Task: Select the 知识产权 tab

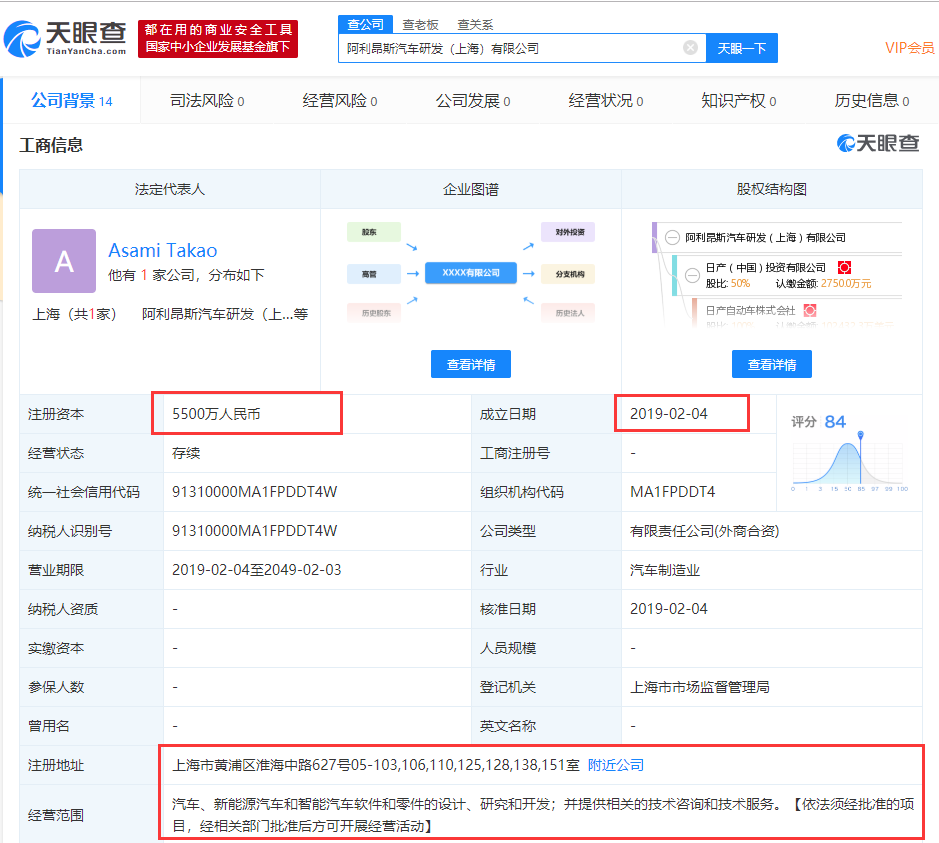Action: (x=739, y=101)
